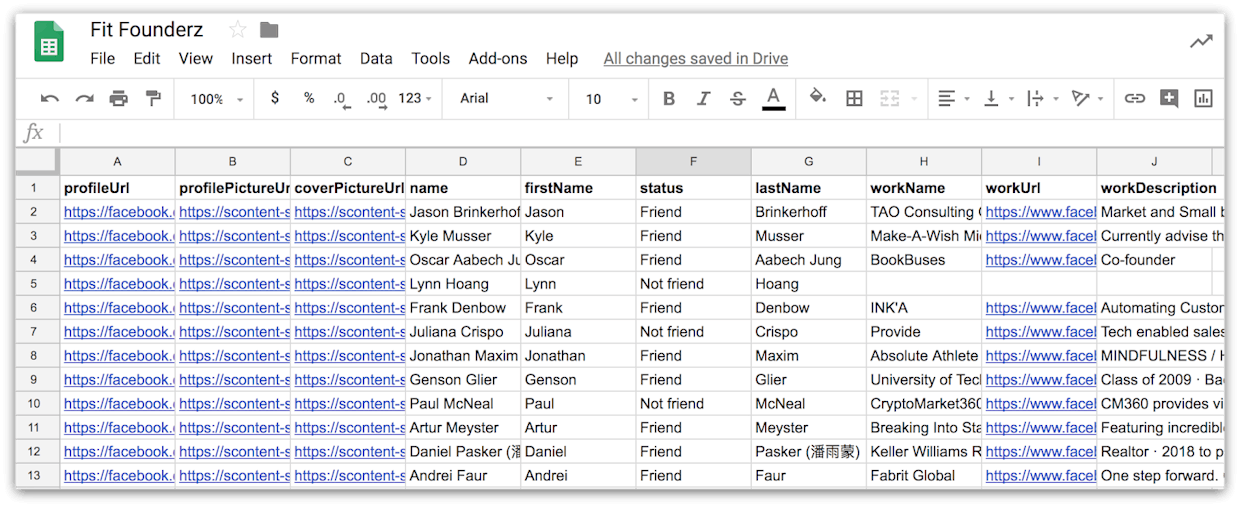The height and width of the screenshot is (507, 1240).
Task: Click the Redo arrow icon
Action: click(84, 98)
